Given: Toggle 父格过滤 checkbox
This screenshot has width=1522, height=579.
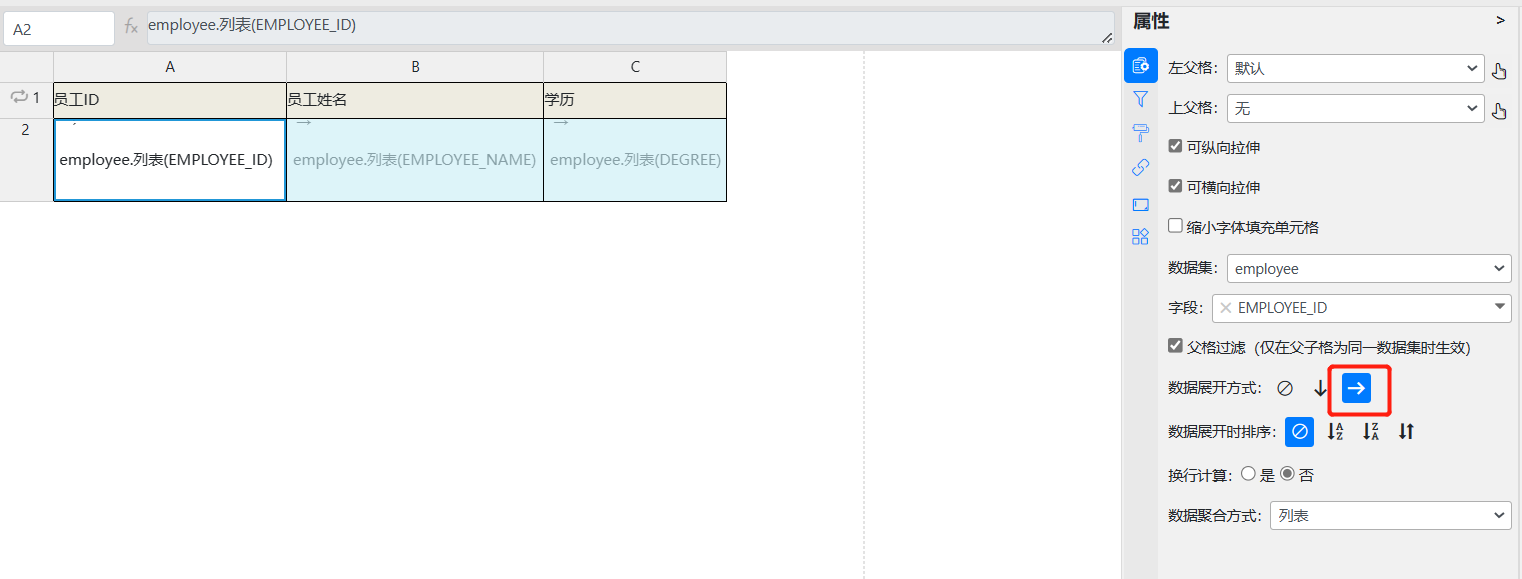Looking at the screenshot, I should [1176, 346].
